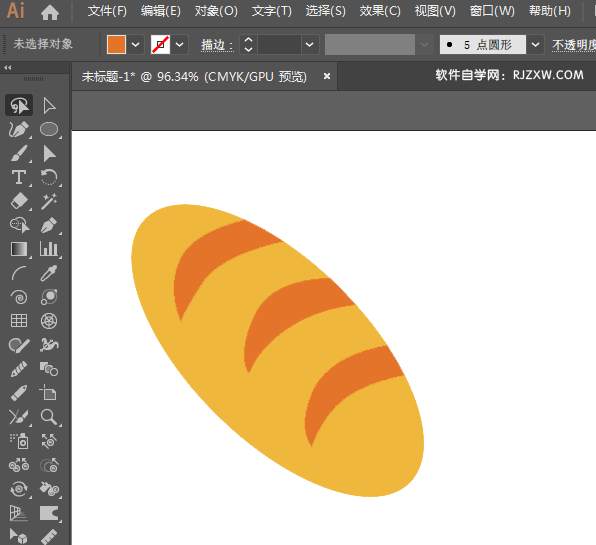596x545 pixels.
Task: Select the Zoom magnifier tool
Action: tap(49, 417)
